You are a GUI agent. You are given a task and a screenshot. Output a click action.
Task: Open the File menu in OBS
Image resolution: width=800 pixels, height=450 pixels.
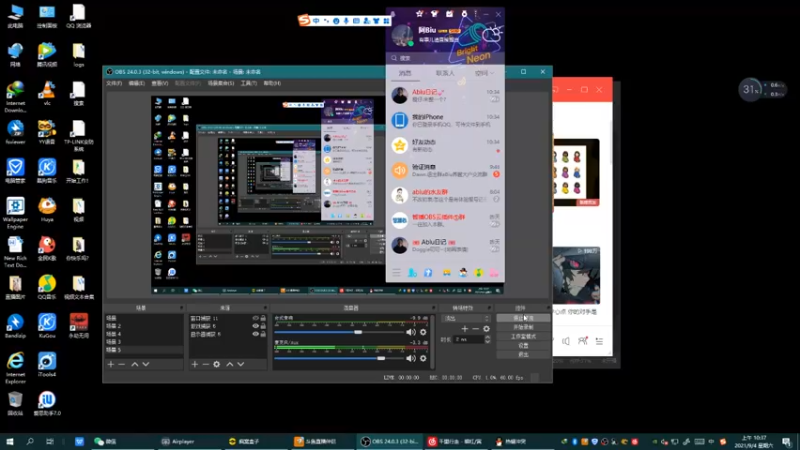pyautogui.click(x=114, y=83)
